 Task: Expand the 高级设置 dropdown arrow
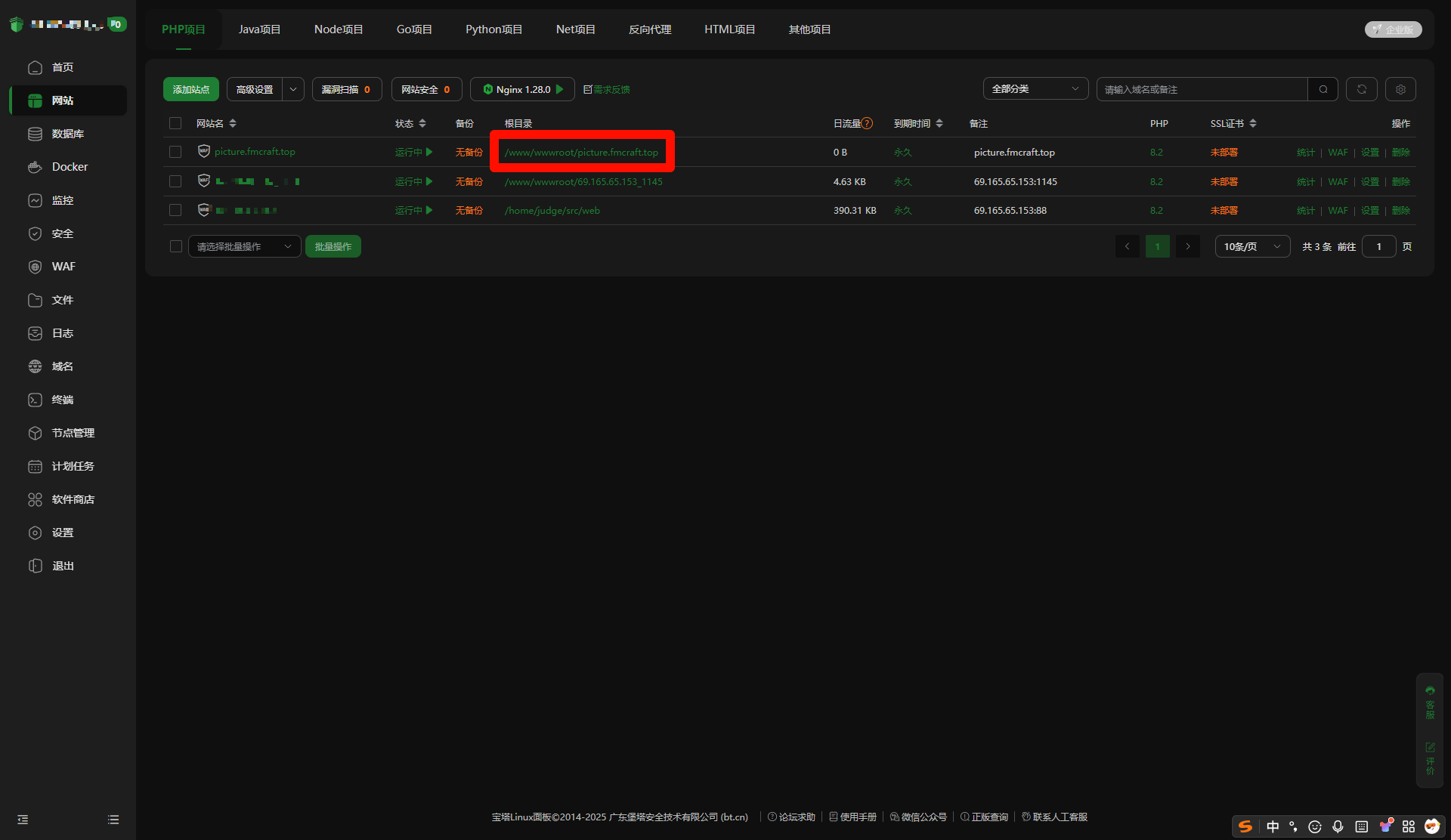coord(293,89)
